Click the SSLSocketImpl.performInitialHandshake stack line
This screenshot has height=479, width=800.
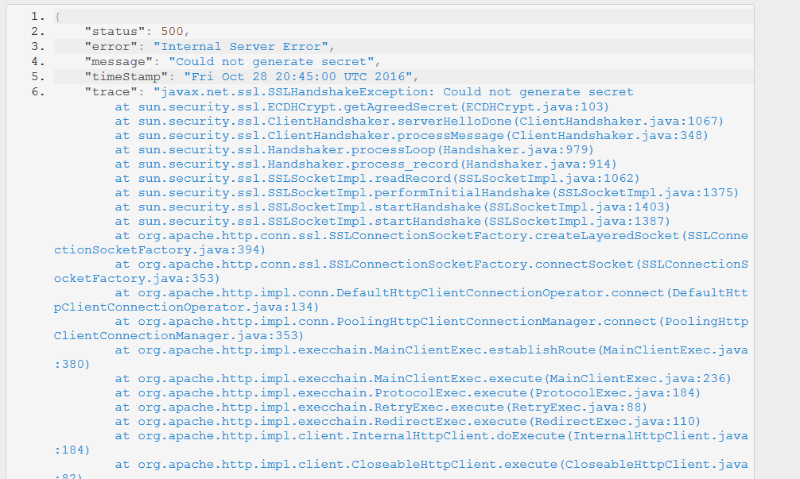(427, 192)
